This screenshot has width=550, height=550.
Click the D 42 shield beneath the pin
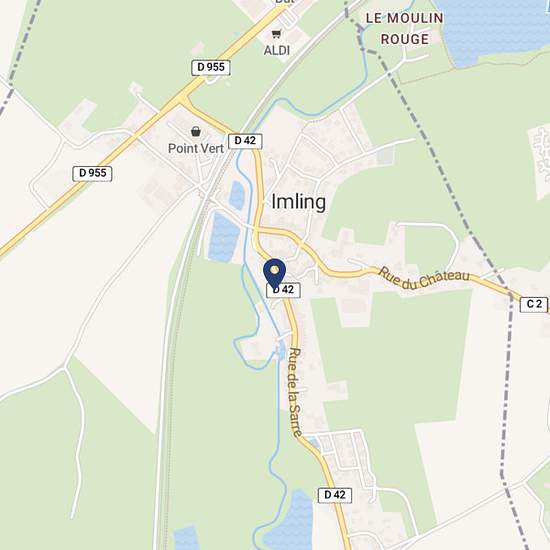(x=283, y=290)
